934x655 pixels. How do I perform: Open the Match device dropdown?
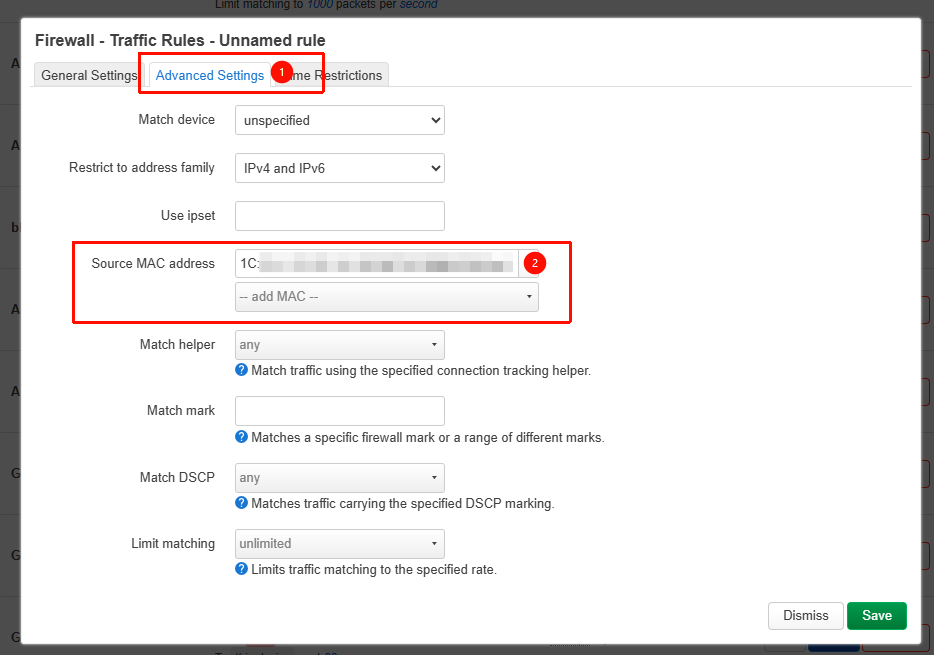tap(339, 120)
